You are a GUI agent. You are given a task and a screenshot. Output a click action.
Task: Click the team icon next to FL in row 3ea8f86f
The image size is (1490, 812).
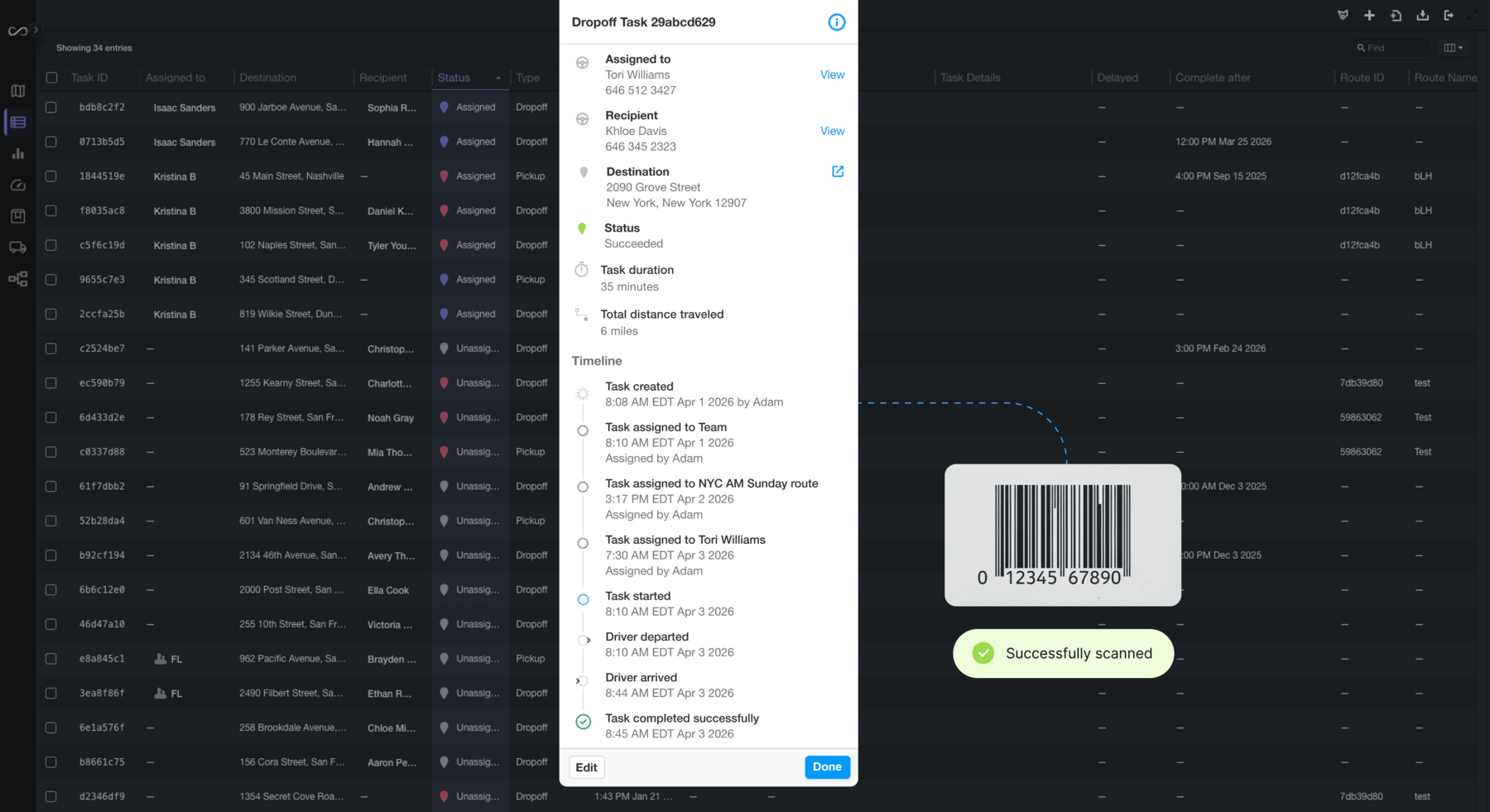point(161,694)
